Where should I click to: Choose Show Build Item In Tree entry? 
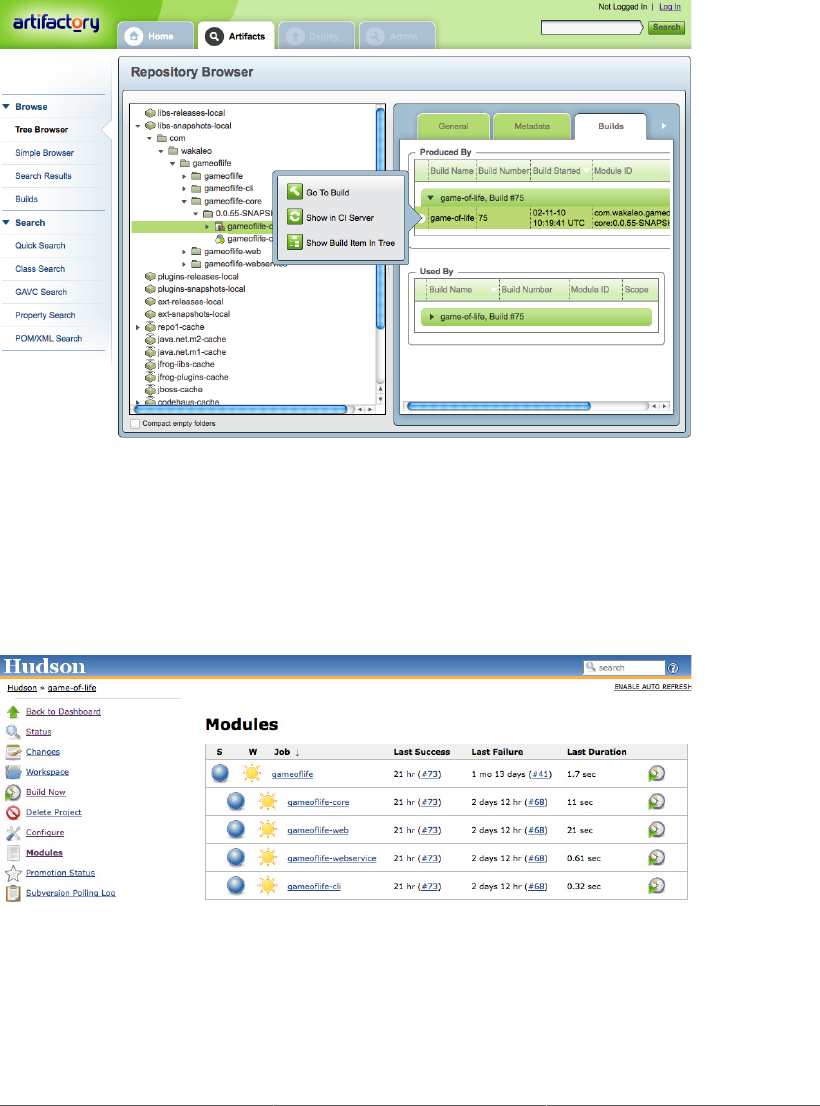tap(350, 243)
